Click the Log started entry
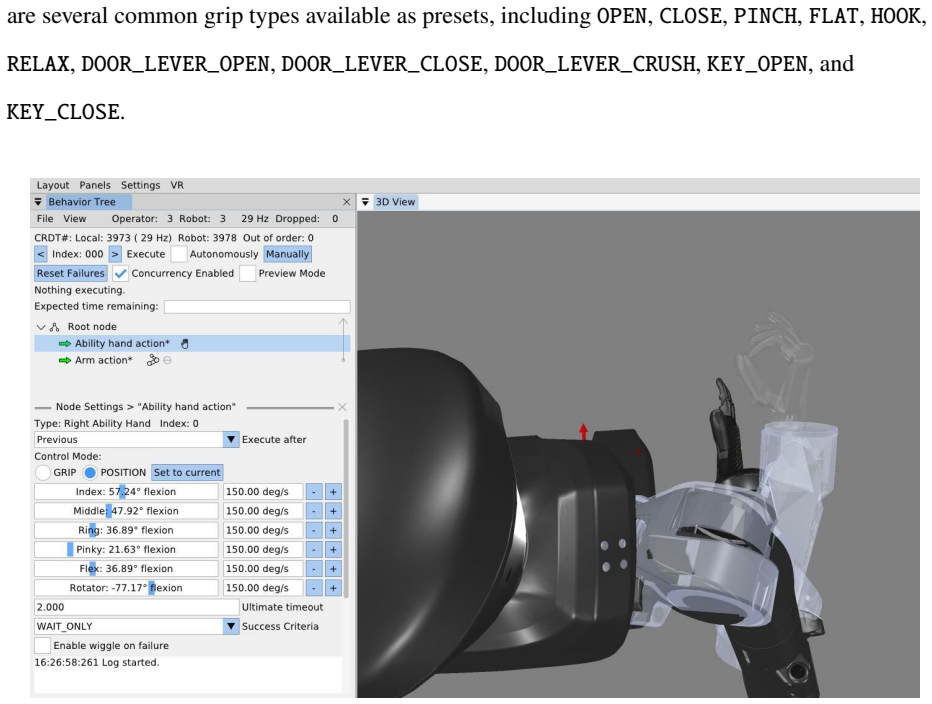The height and width of the screenshot is (704, 932). [97, 662]
